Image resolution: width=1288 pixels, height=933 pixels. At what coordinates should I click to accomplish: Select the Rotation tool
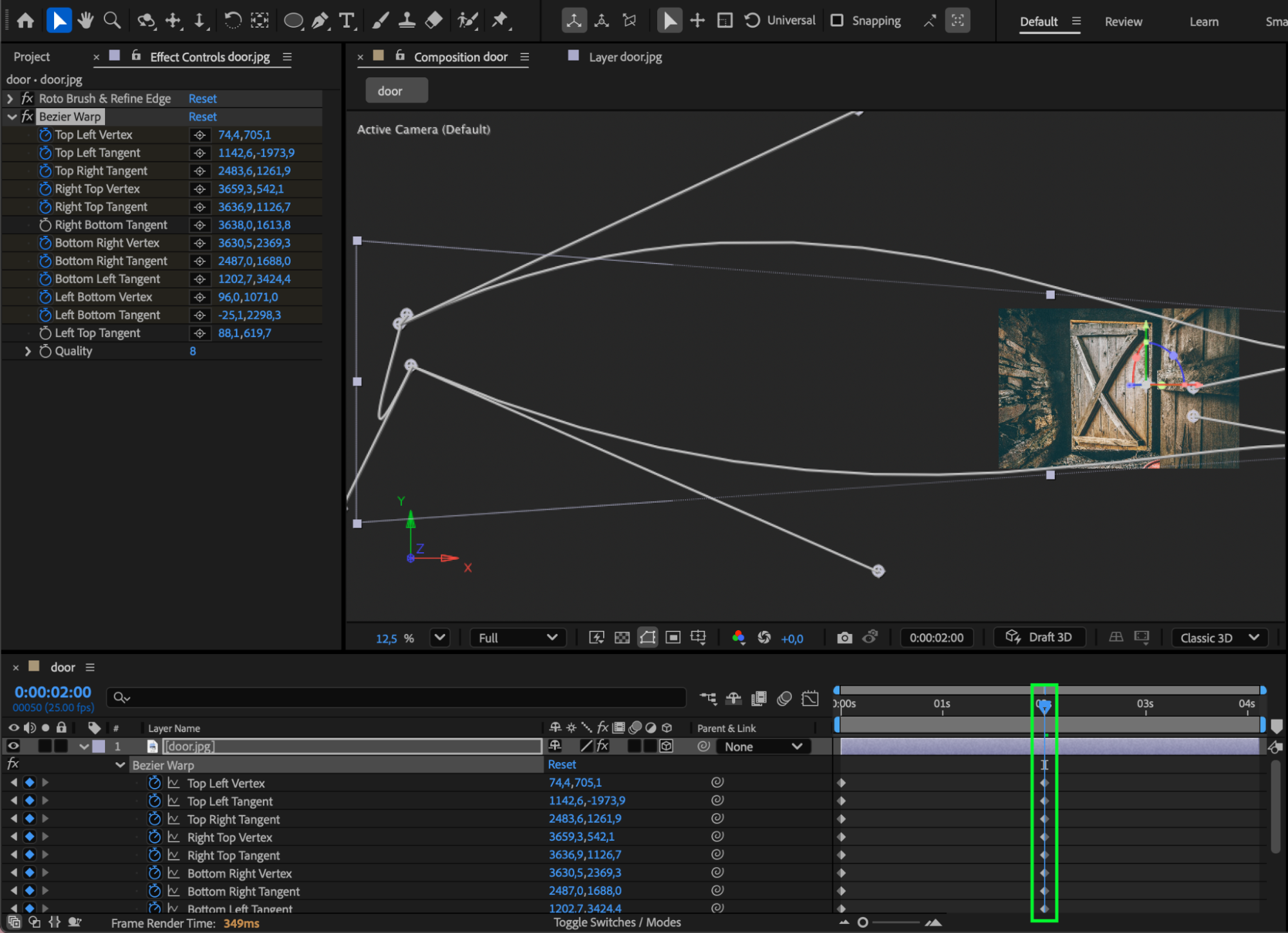click(x=233, y=21)
